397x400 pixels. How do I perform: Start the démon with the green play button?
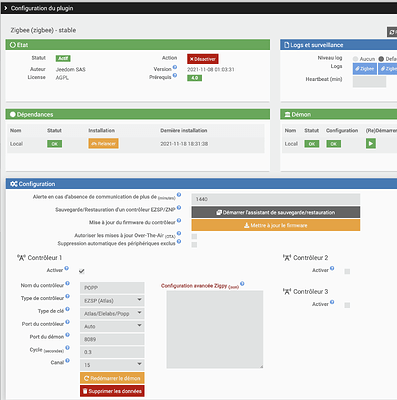371,144
